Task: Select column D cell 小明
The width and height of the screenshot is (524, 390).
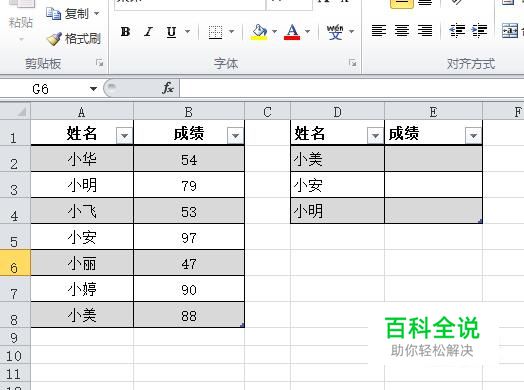Action: [338, 211]
